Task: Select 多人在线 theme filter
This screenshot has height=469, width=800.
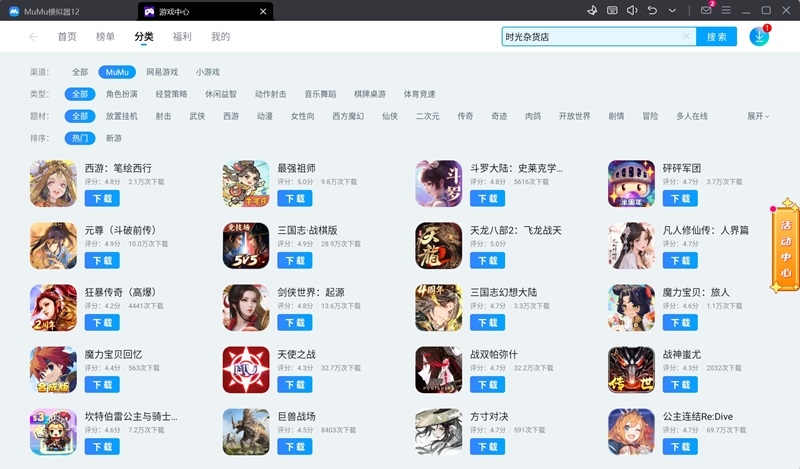Action: coord(692,116)
